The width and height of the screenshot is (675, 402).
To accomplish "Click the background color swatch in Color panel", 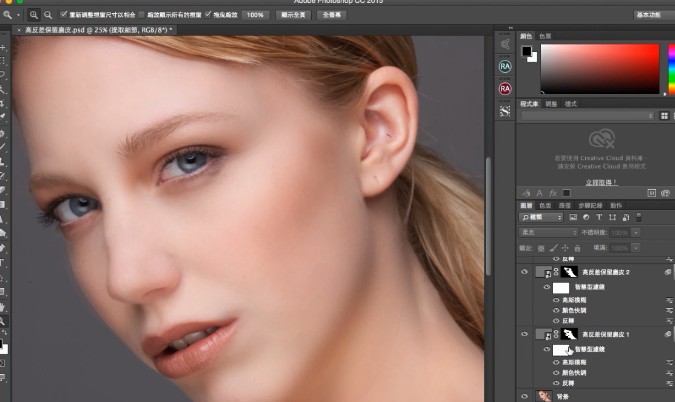I will [x=534, y=58].
